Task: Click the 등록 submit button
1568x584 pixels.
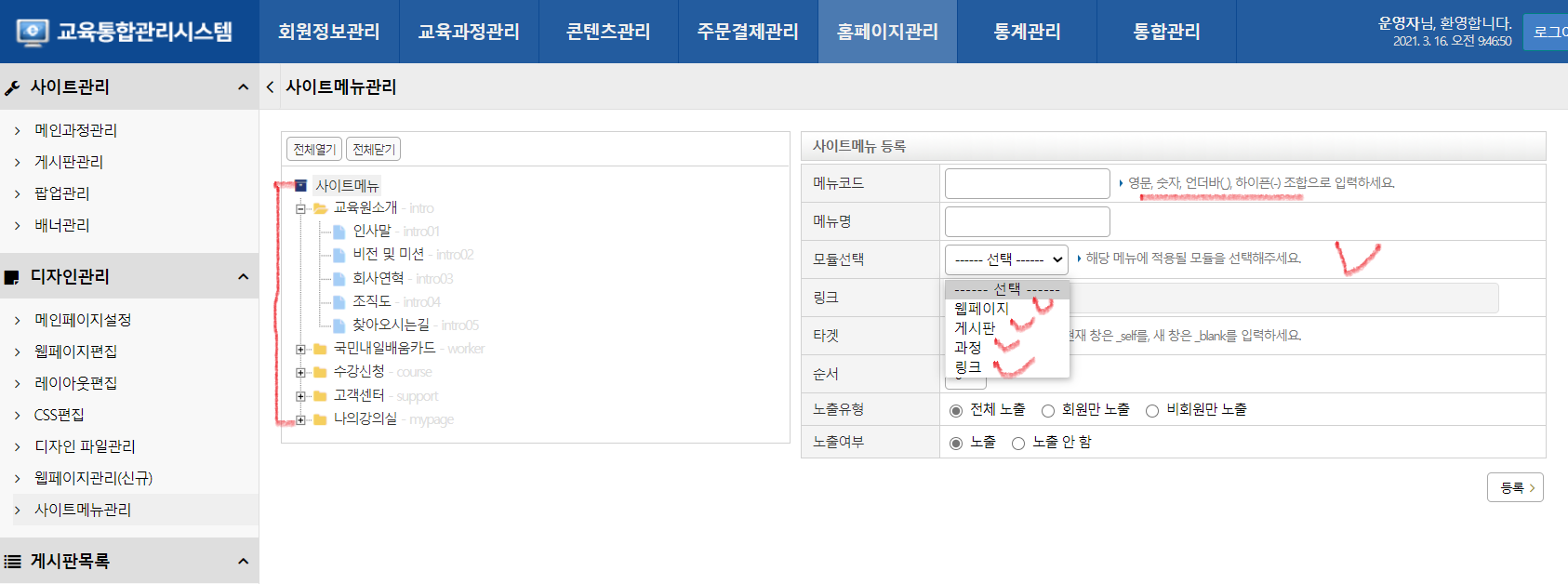Action: [1515, 487]
